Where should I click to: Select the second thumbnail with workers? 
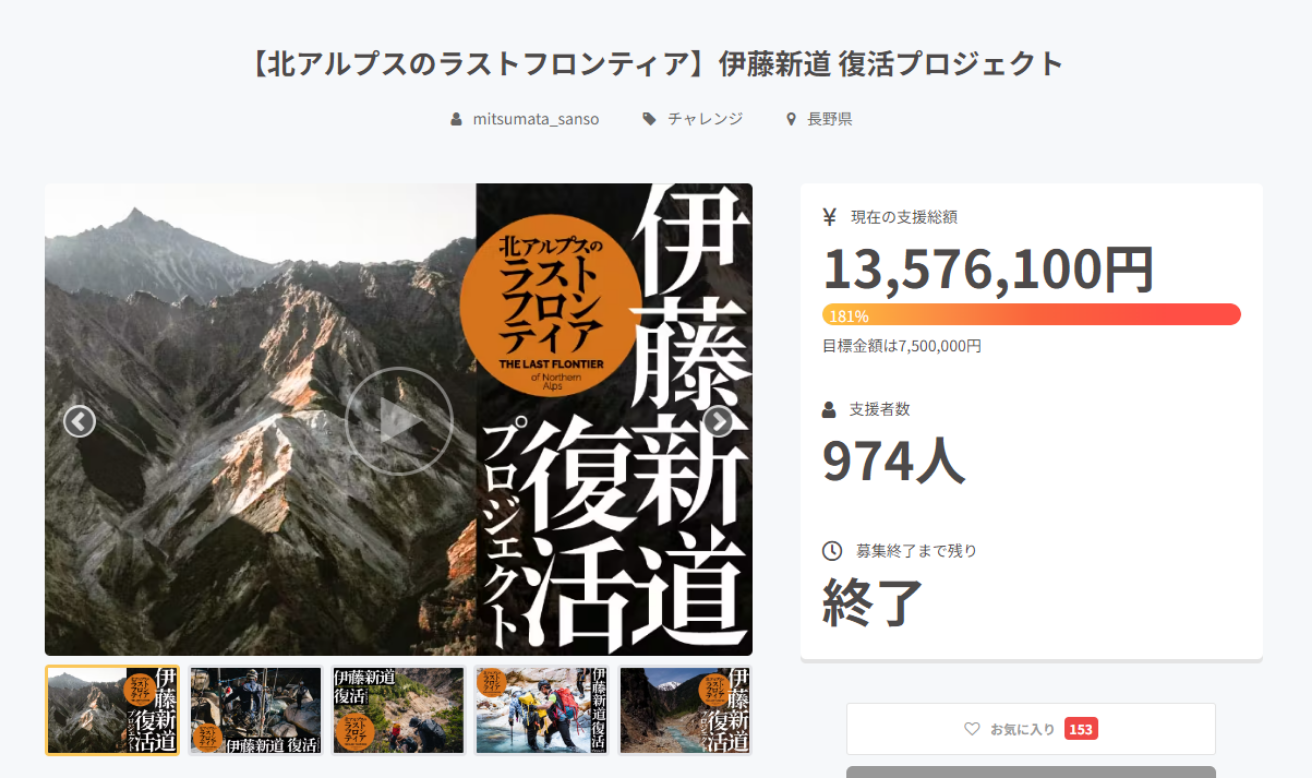(256, 710)
